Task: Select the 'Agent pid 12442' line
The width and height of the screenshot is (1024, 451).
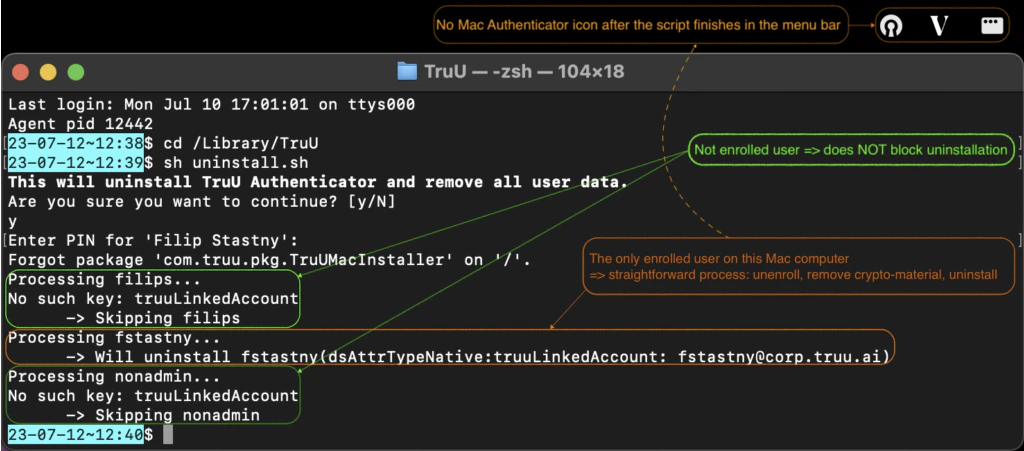Action: pyautogui.click(x=80, y=124)
